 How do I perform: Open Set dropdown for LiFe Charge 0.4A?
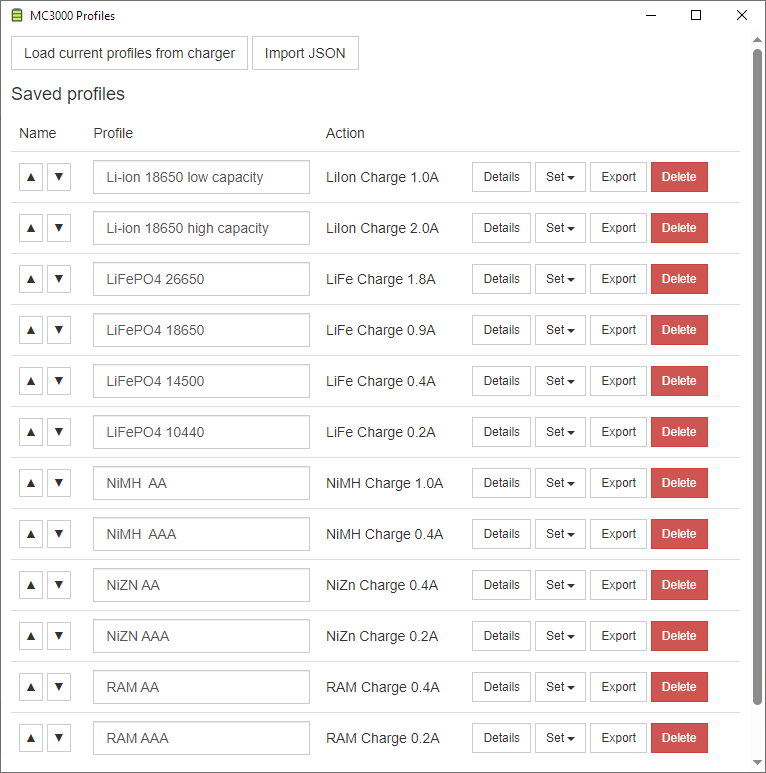tap(560, 381)
